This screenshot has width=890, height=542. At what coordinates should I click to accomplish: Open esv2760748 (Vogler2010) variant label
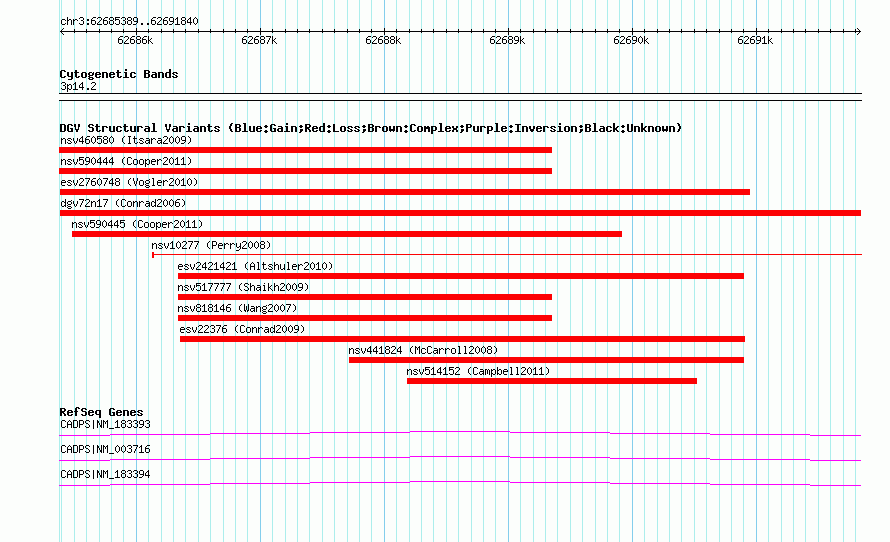(129, 182)
